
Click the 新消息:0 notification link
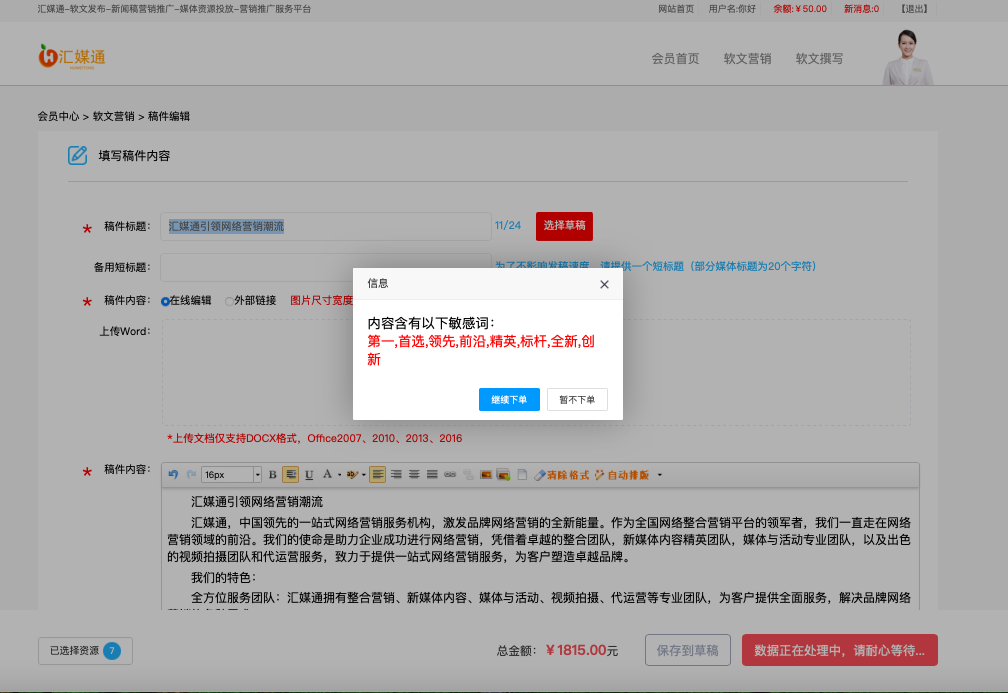coord(861,9)
